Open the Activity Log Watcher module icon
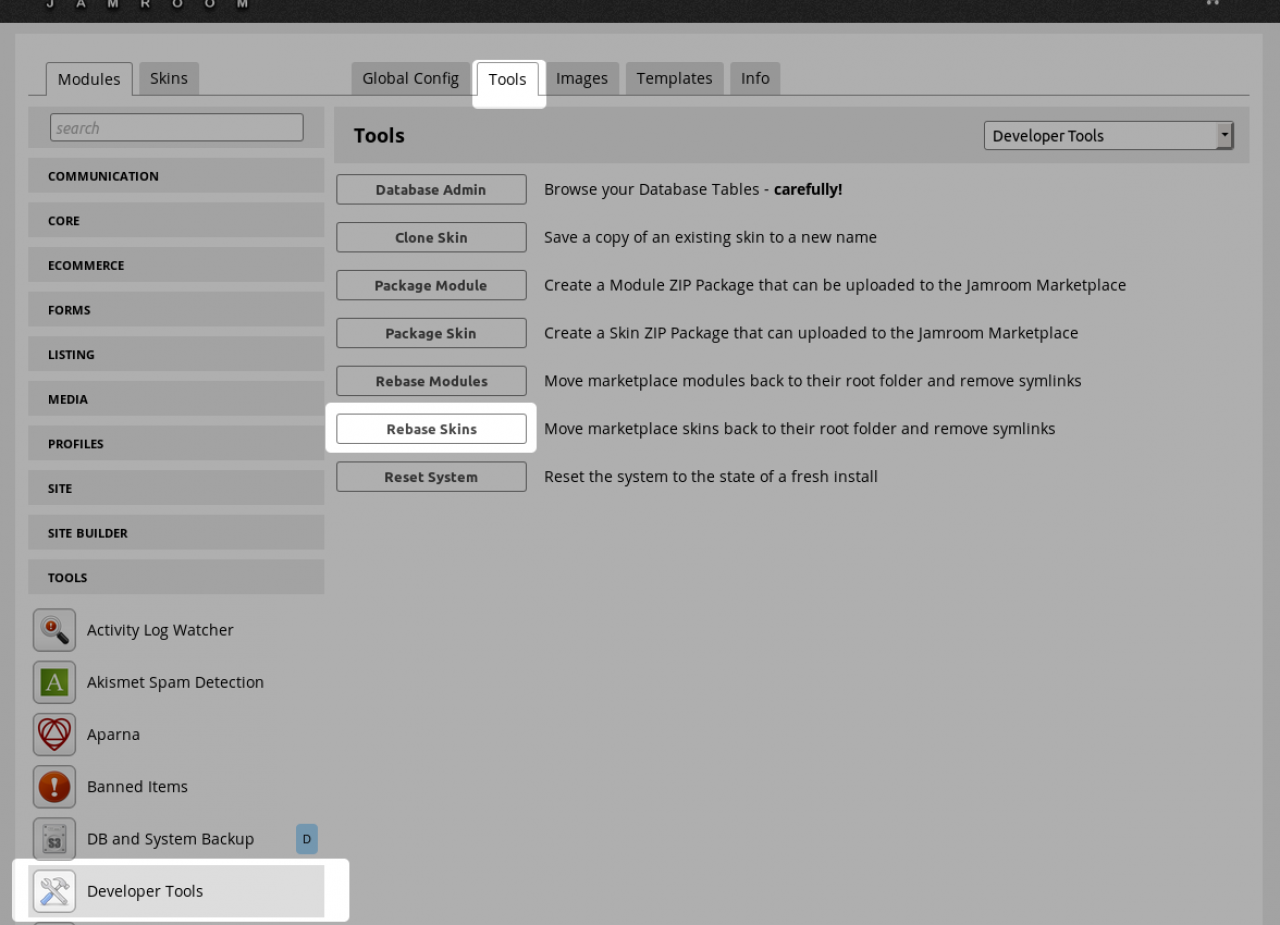Viewport: 1280px width, 925px height. [54, 630]
